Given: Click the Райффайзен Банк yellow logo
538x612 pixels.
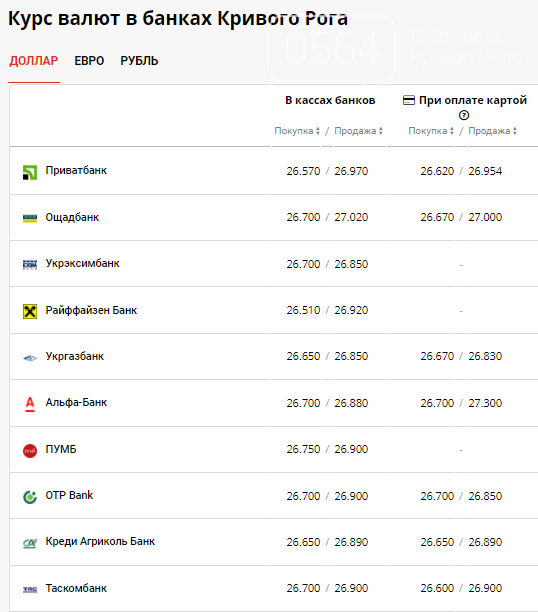Looking at the screenshot, I should click(x=30, y=311).
